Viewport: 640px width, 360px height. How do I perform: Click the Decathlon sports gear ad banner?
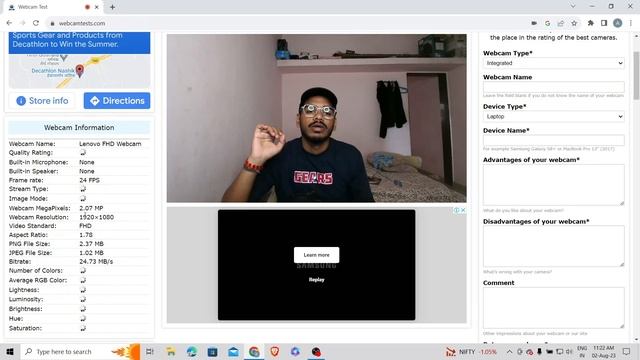pyautogui.click(x=79, y=42)
